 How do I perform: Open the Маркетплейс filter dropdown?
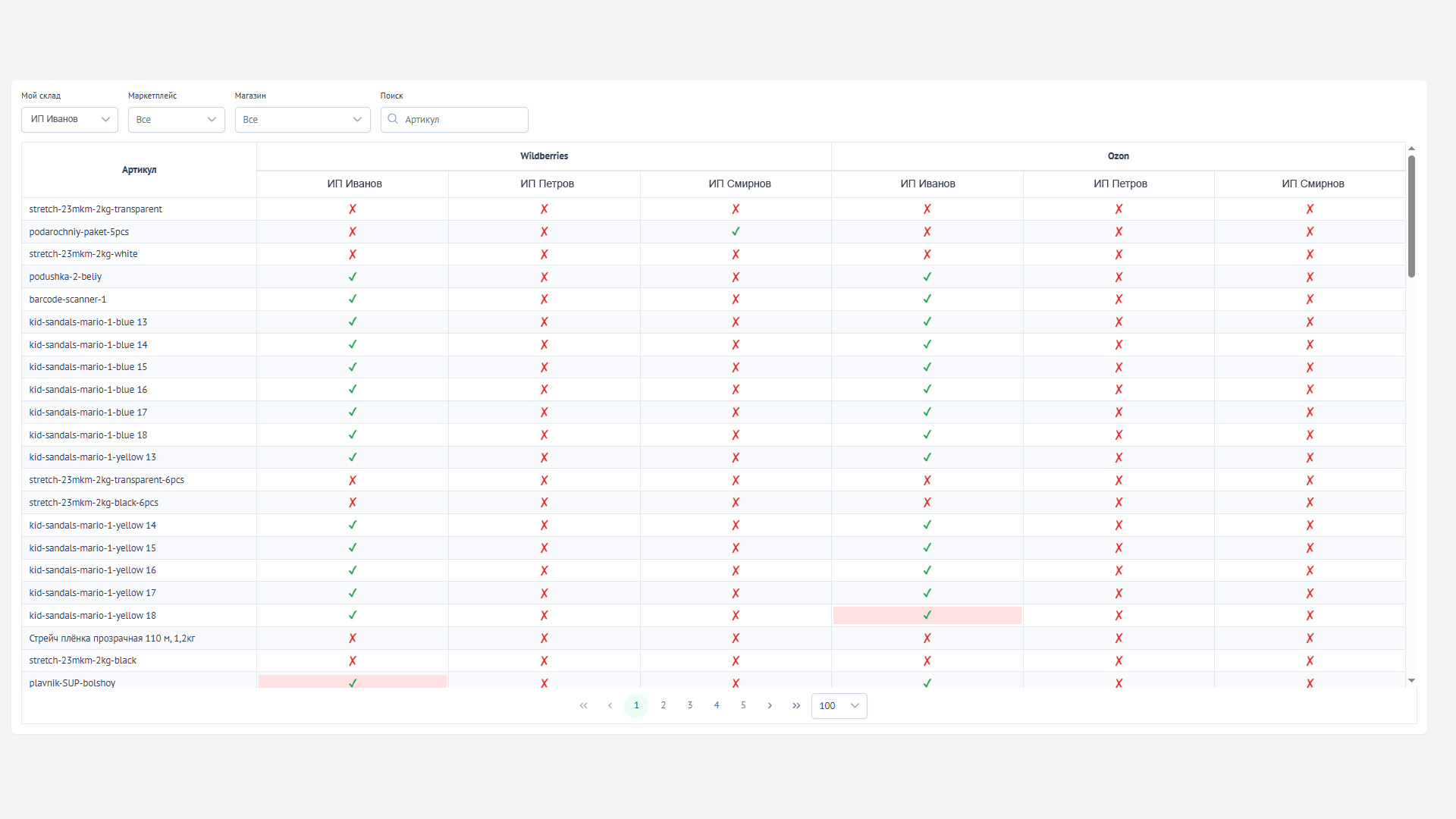pyautogui.click(x=177, y=120)
